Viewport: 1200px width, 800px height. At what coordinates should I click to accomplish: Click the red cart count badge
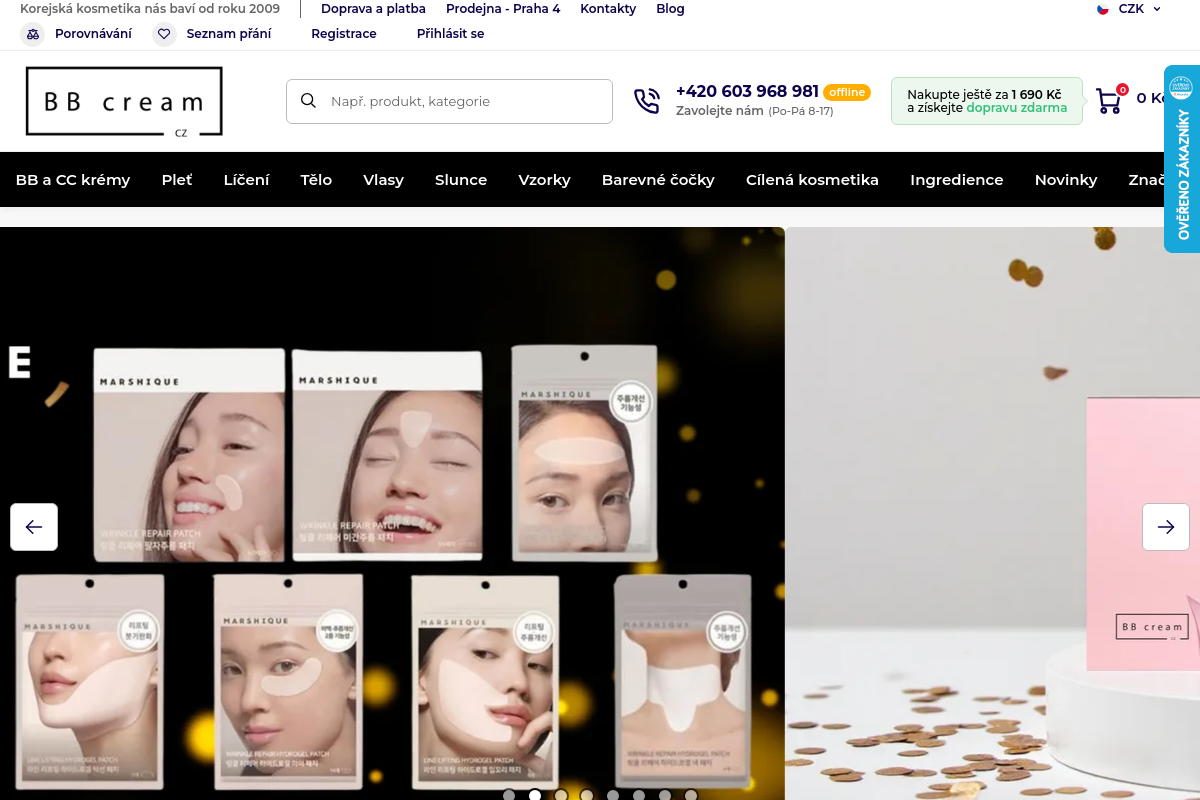(x=1122, y=89)
